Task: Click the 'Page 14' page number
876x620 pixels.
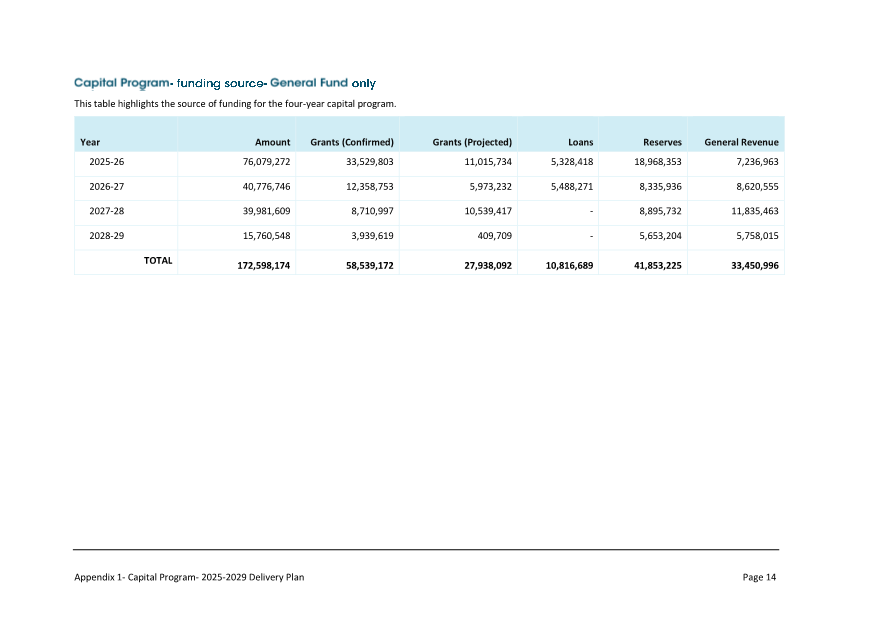Action: pos(759,577)
